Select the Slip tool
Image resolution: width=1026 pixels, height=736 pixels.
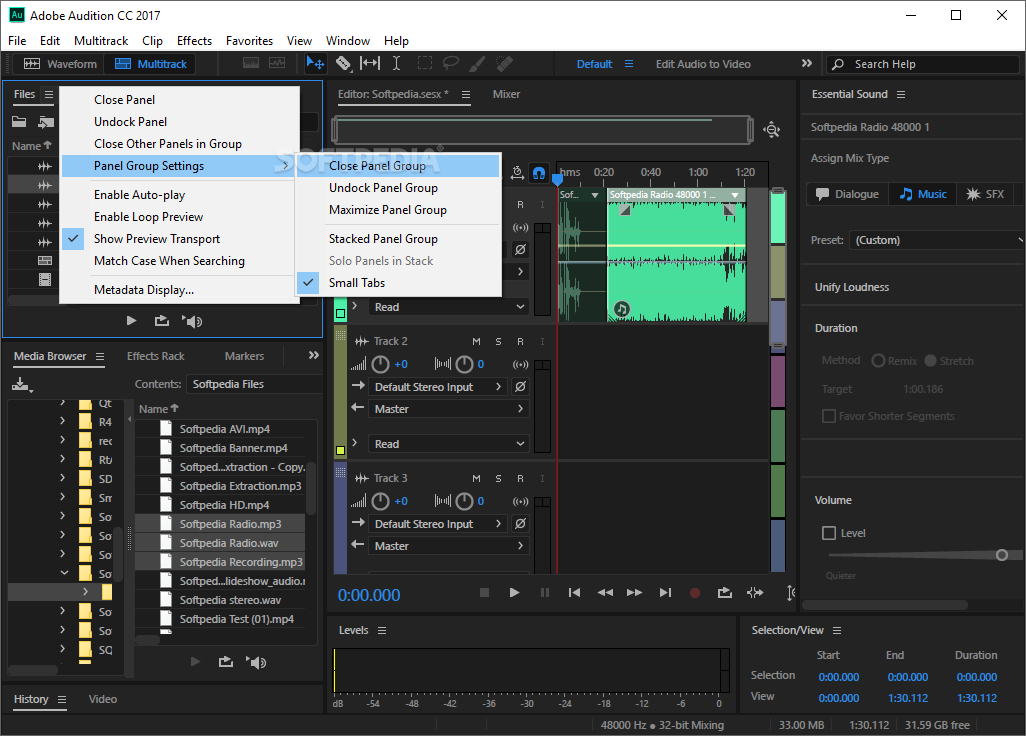tap(370, 63)
